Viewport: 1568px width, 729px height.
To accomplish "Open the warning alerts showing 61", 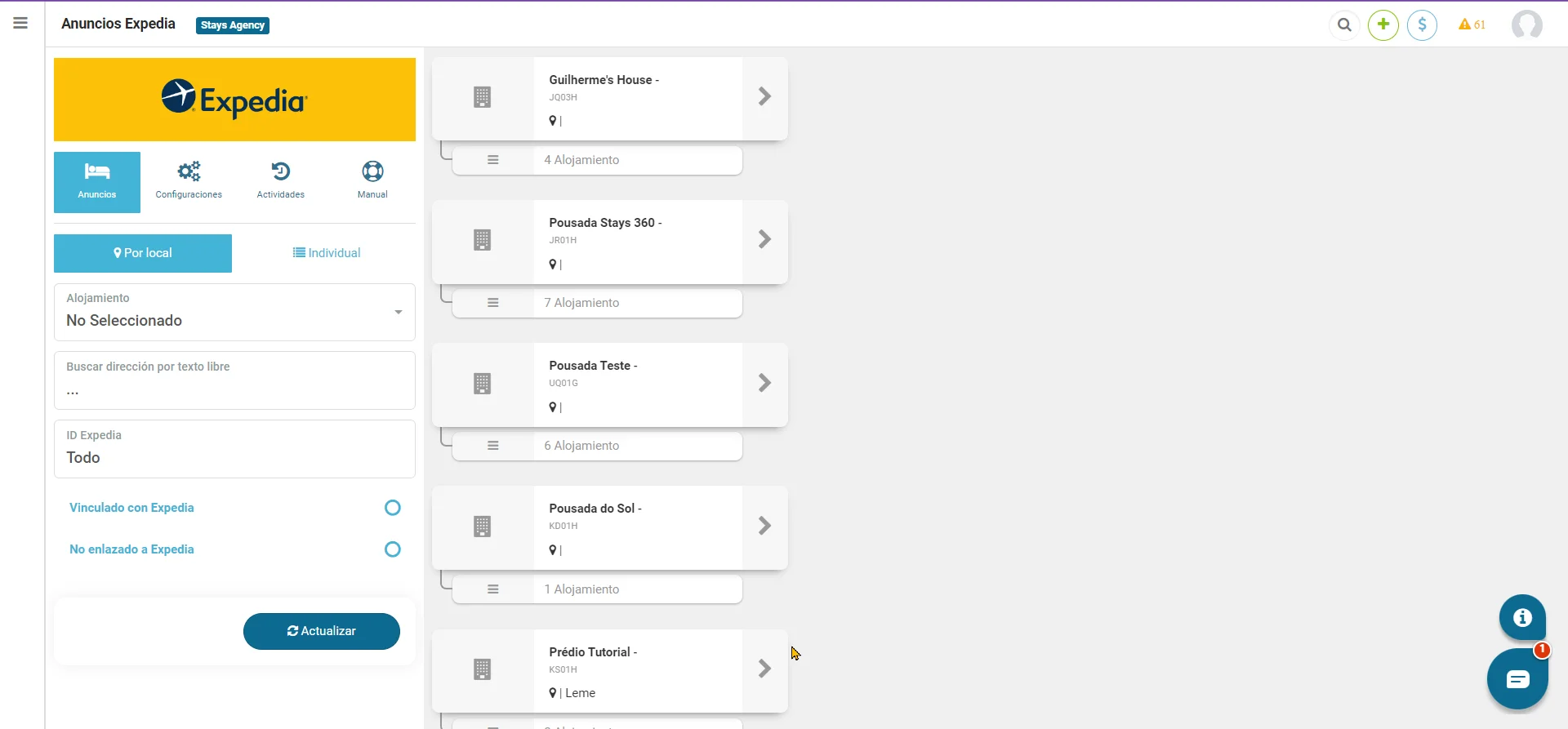I will point(1472,25).
